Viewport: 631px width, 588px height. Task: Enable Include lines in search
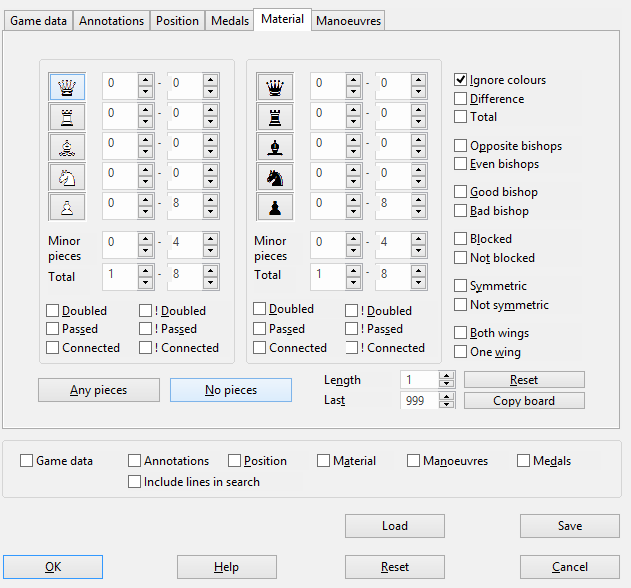(134, 482)
